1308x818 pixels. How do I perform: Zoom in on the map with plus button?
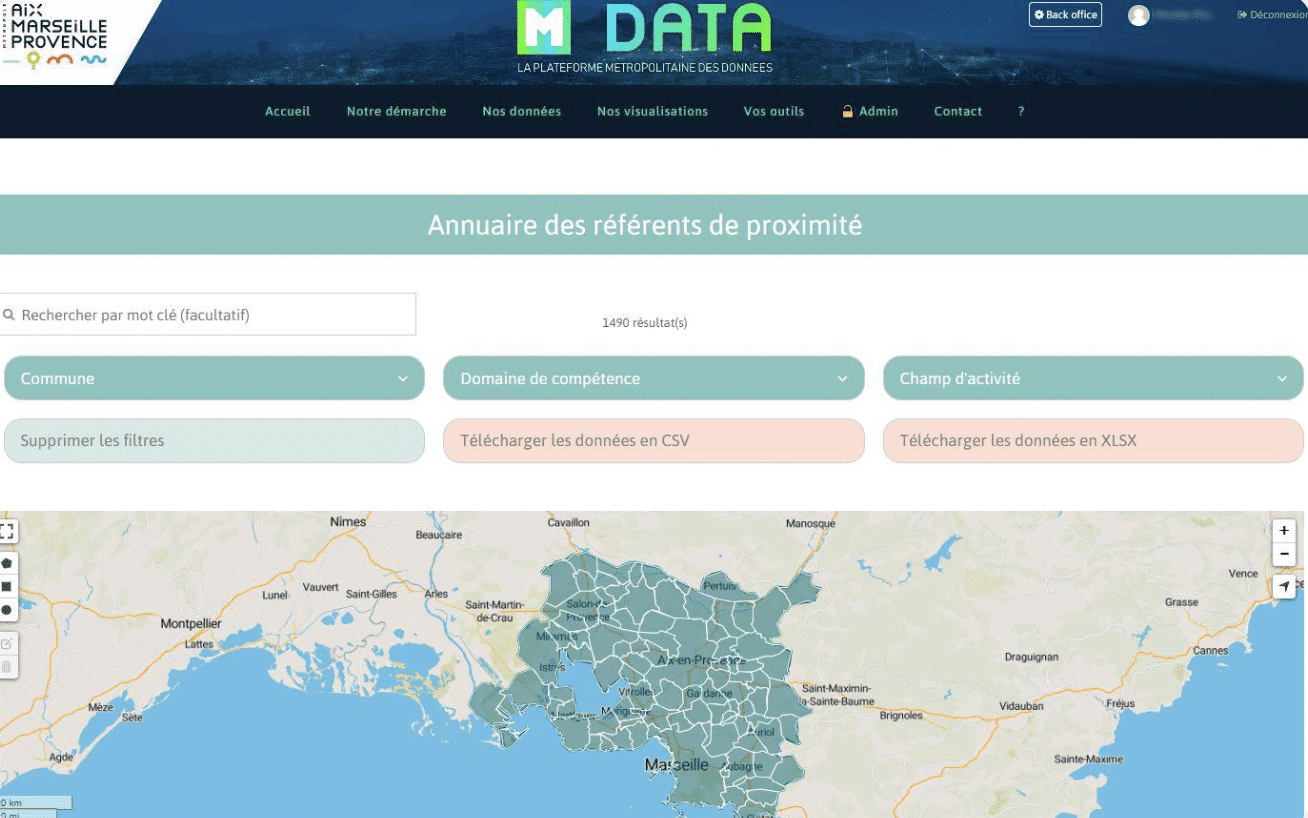point(1284,531)
